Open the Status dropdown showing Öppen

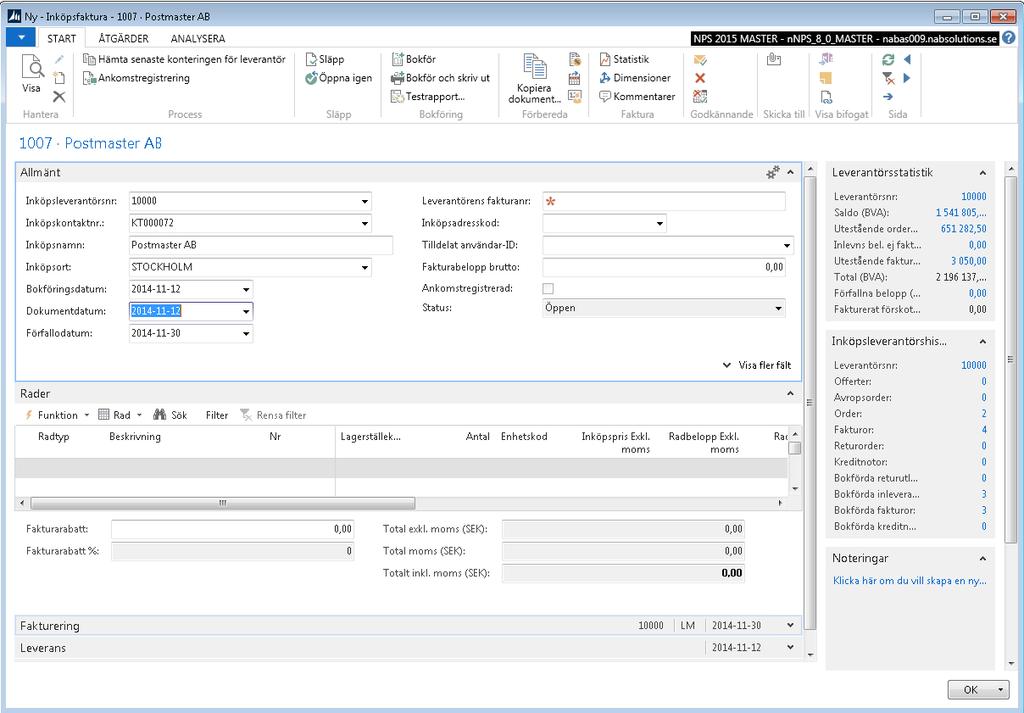click(778, 308)
